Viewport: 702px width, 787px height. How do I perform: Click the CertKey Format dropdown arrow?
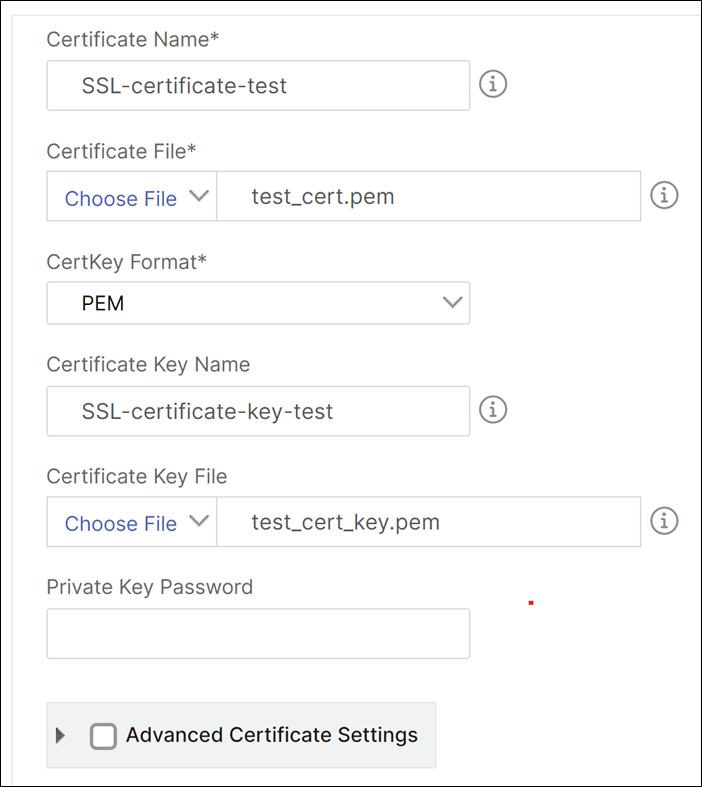click(453, 302)
